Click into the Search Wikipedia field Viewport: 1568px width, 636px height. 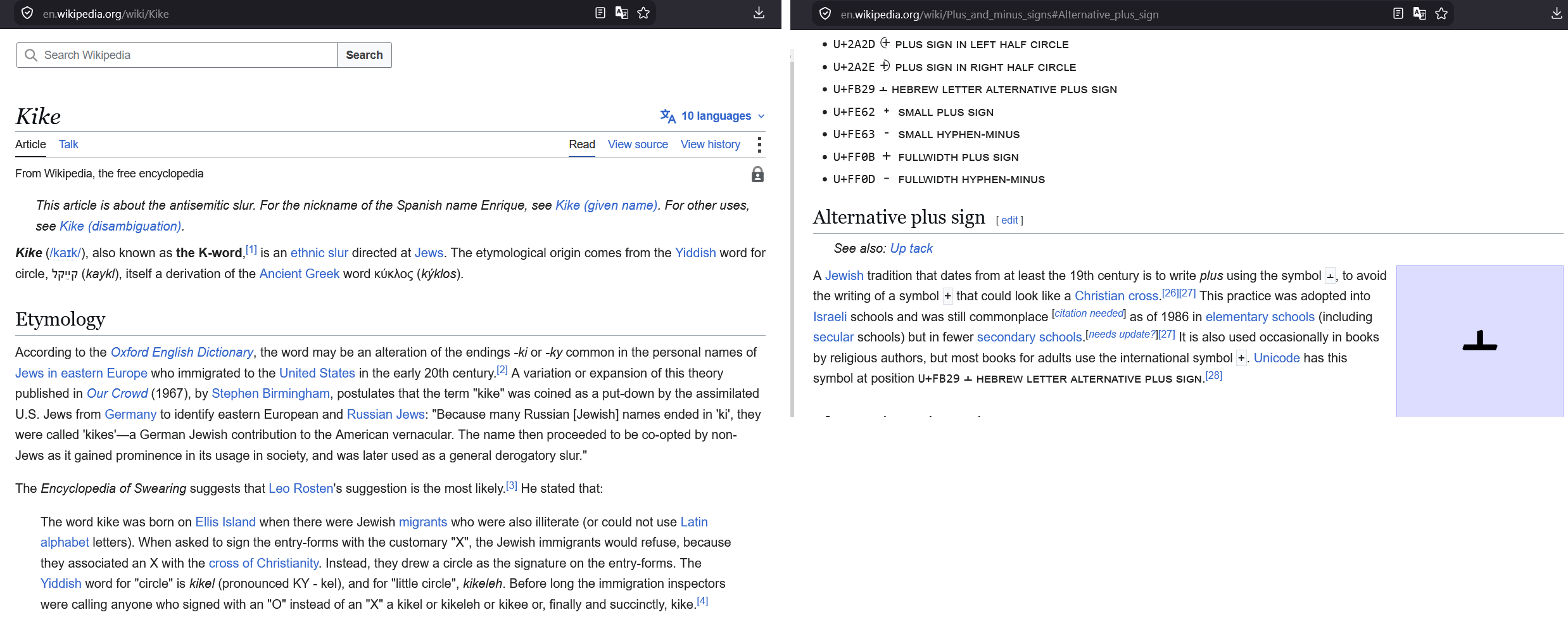177,55
